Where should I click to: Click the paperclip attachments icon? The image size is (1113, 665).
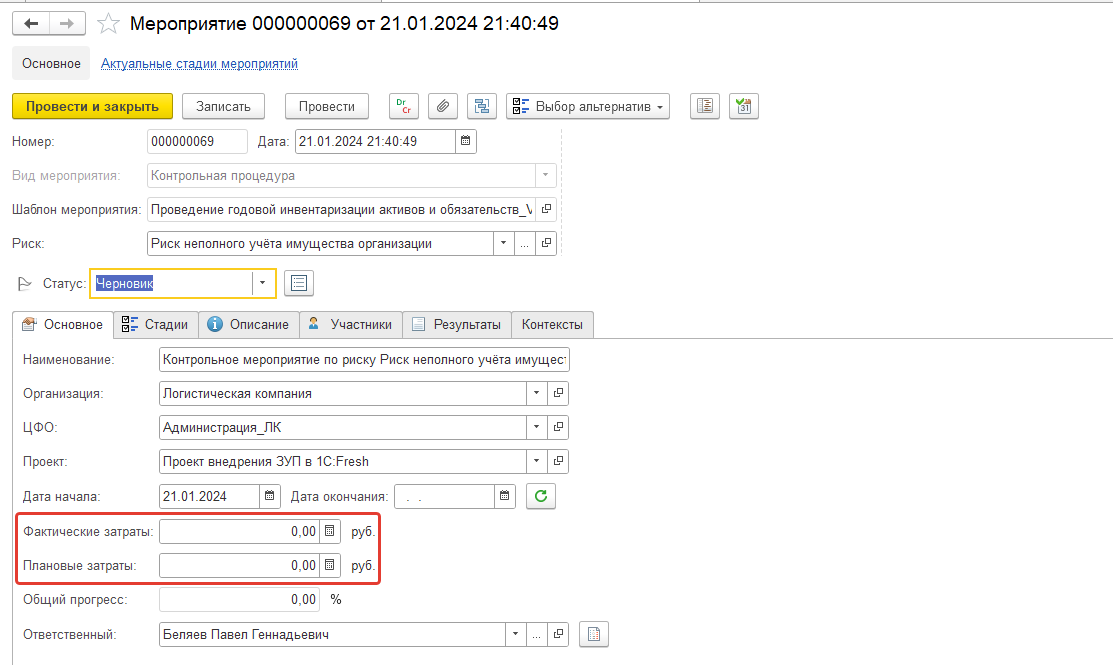442,106
